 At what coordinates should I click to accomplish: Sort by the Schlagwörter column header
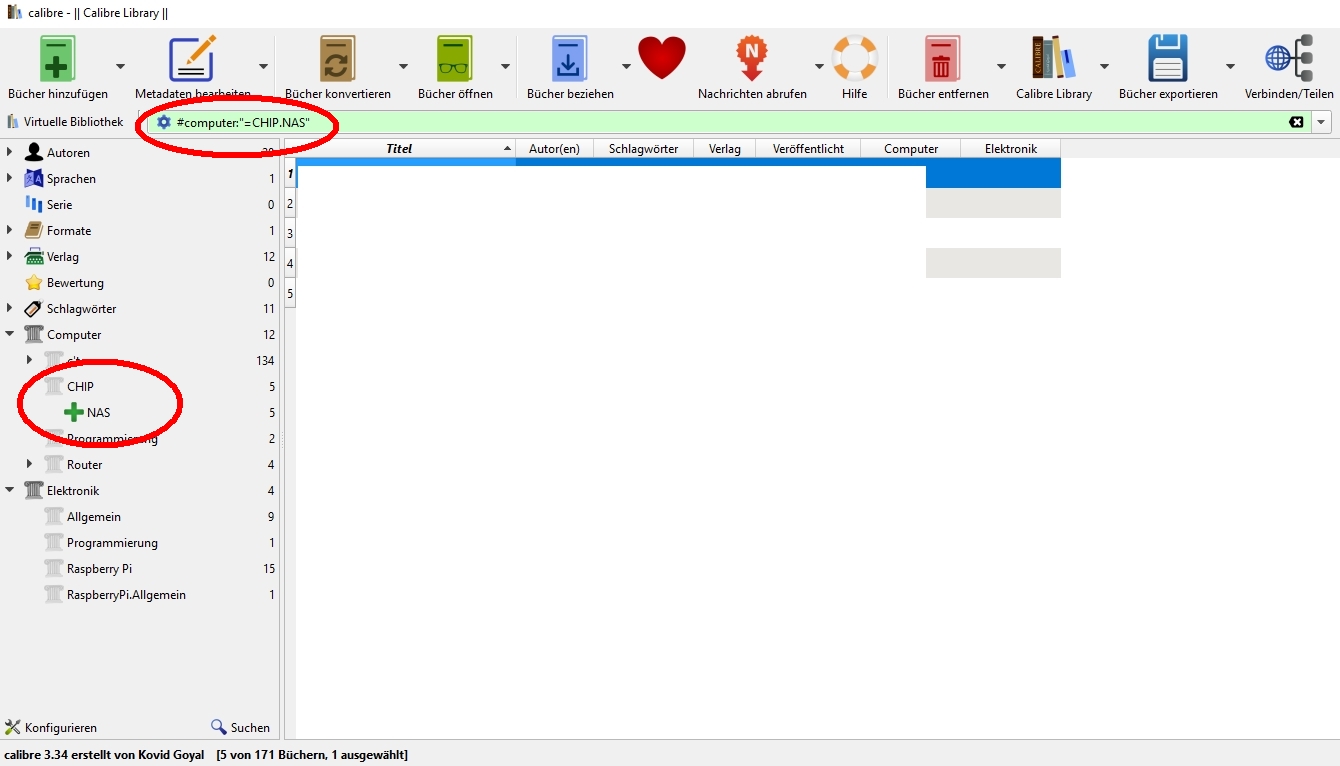643,148
